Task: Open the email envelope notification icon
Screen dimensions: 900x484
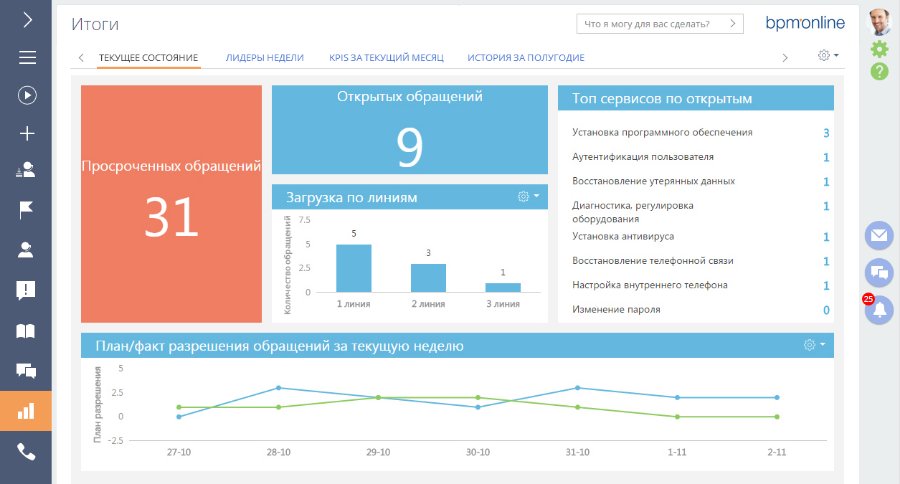Action: (879, 235)
